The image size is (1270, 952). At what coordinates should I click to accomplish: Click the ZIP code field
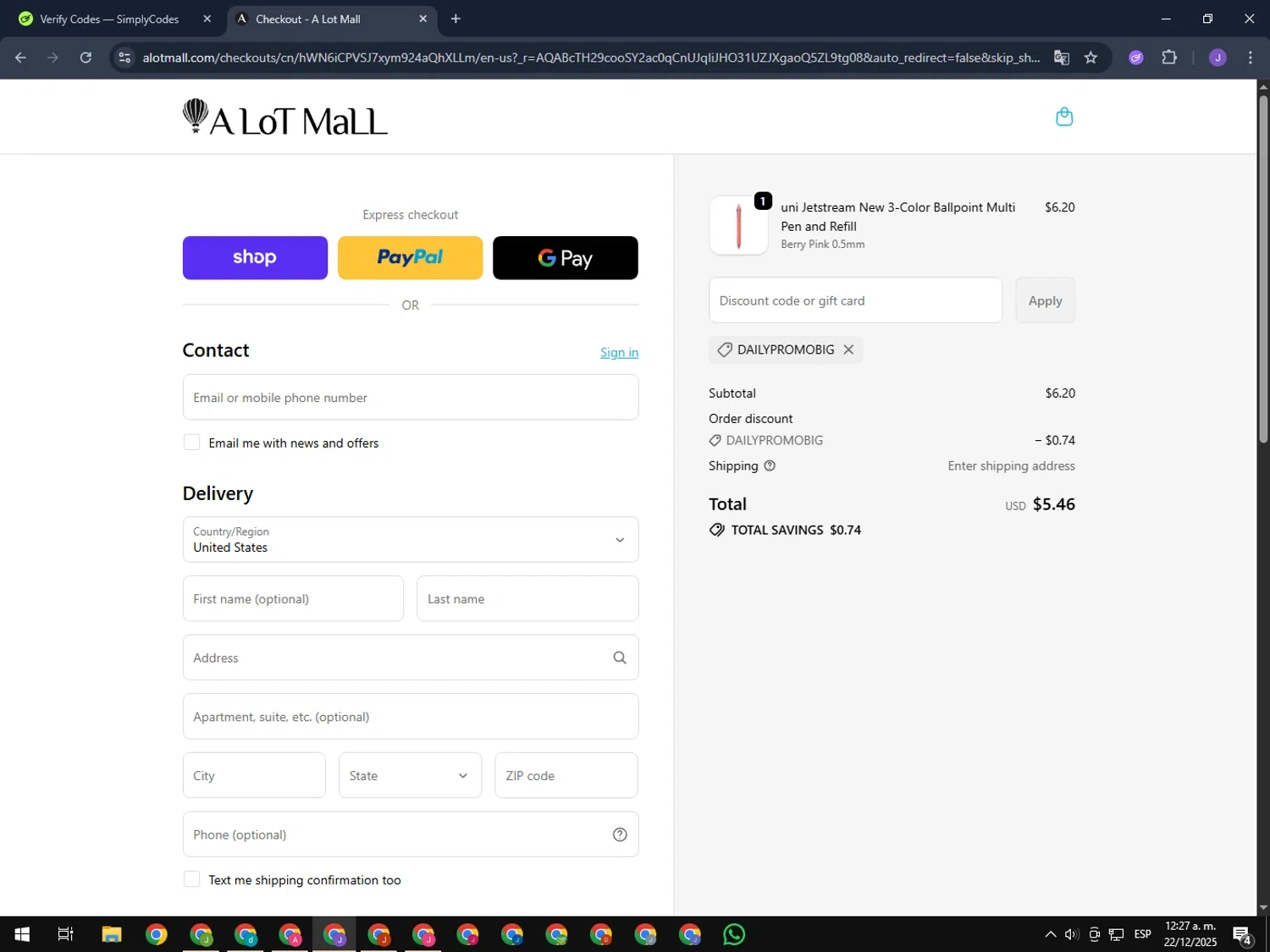click(566, 775)
